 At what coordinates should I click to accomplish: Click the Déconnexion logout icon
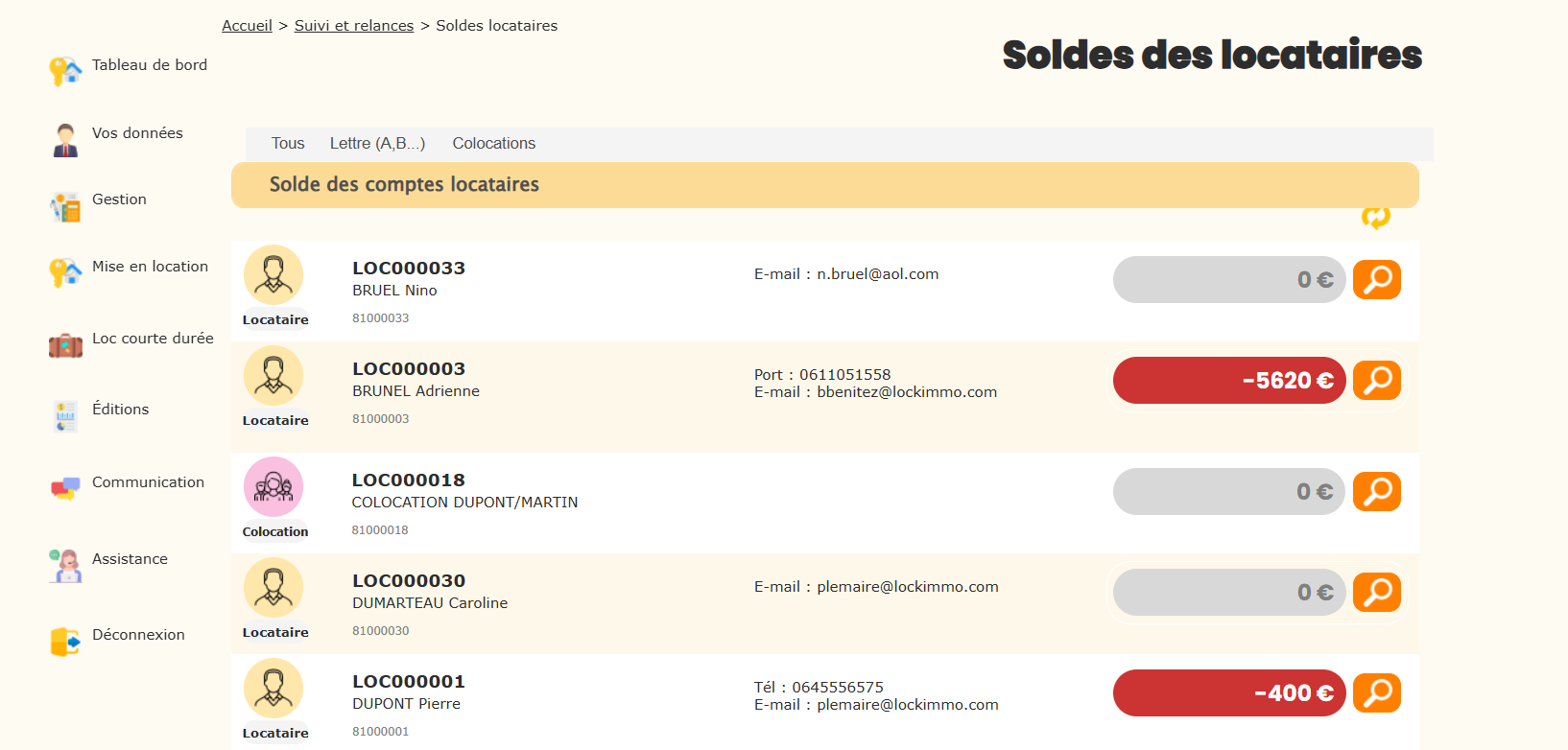[x=65, y=641]
